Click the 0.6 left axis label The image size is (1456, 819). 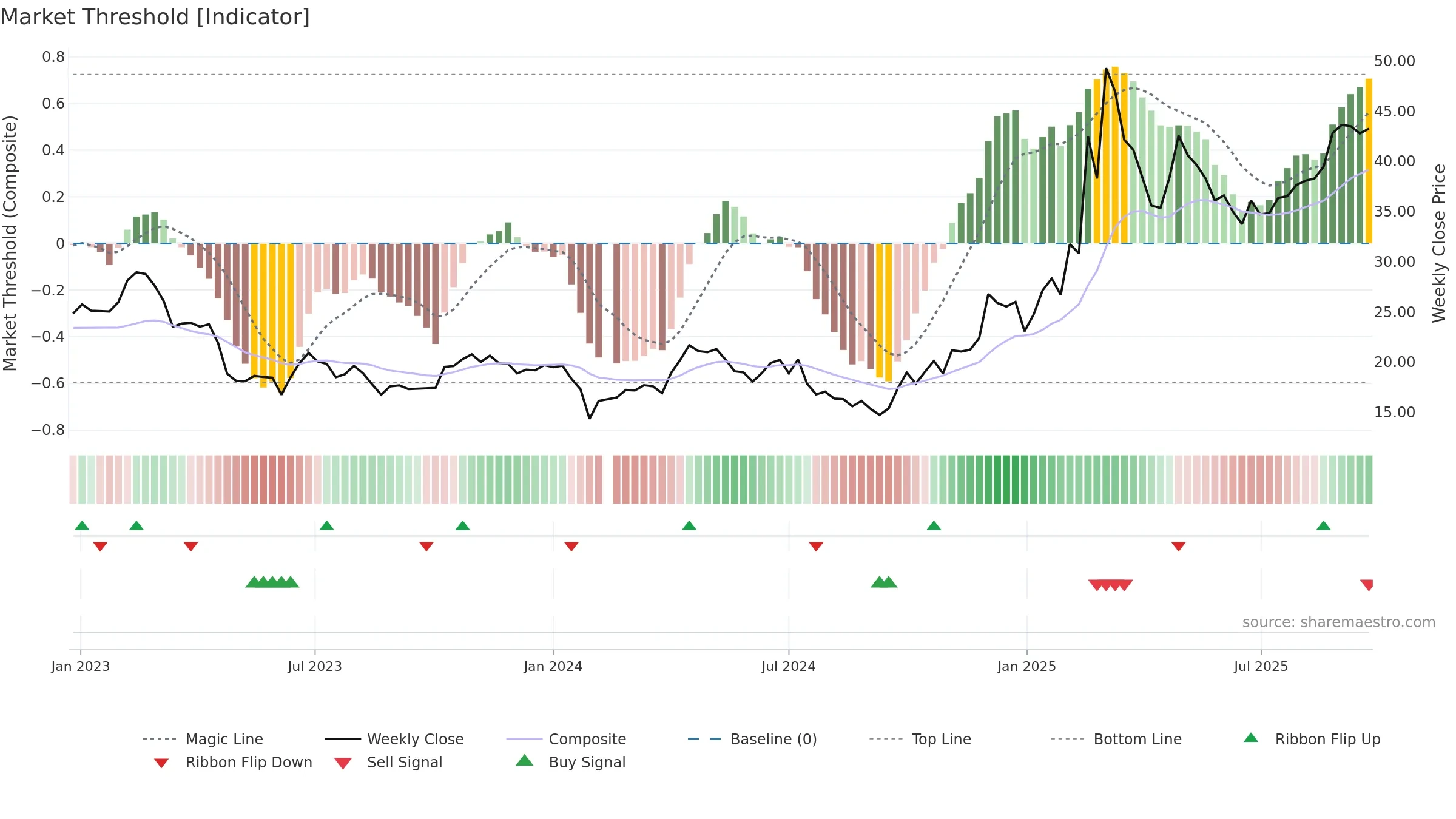53,104
